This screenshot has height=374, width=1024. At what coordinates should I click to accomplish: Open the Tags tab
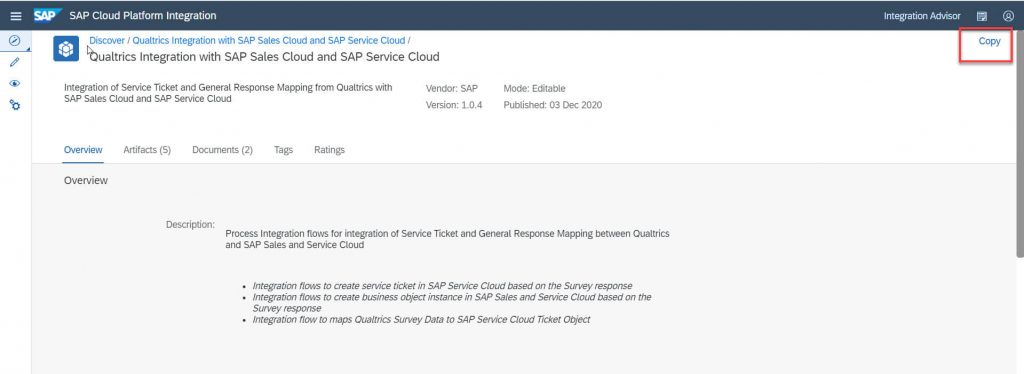point(283,150)
